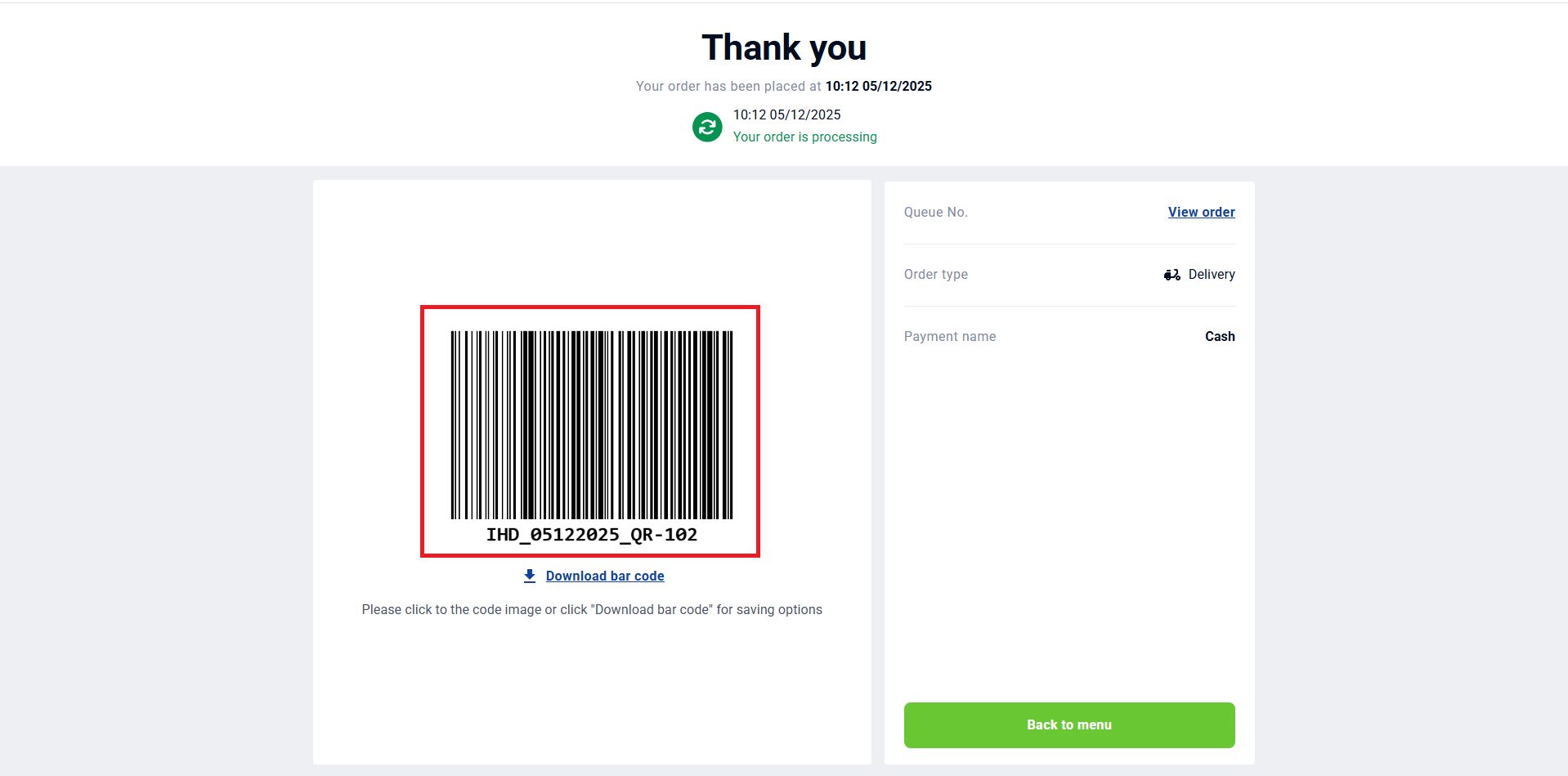Click the saving options instruction text
The image size is (1568, 776).
(592, 609)
